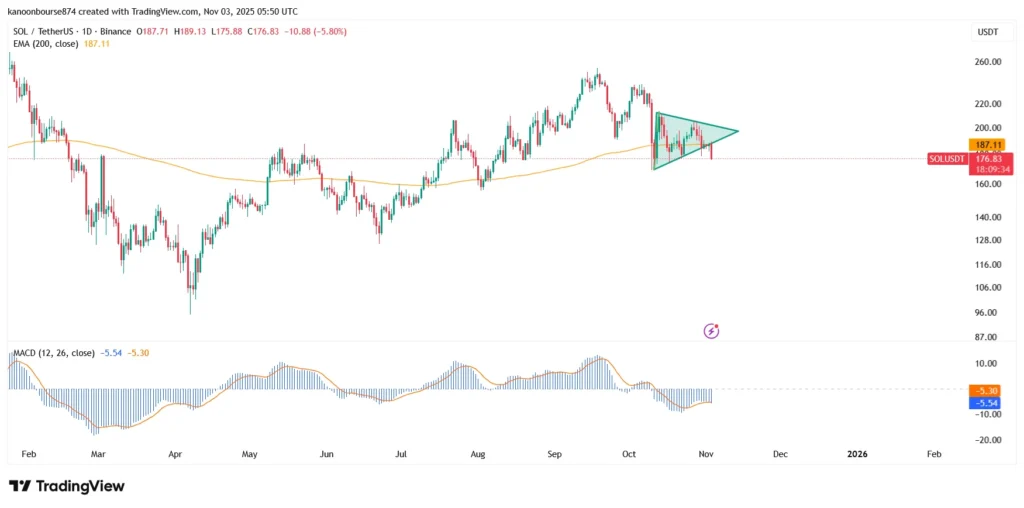Select the MACD (12, 26, close) legend
1024x508 pixels.
pyautogui.click(x=52, y=353)
